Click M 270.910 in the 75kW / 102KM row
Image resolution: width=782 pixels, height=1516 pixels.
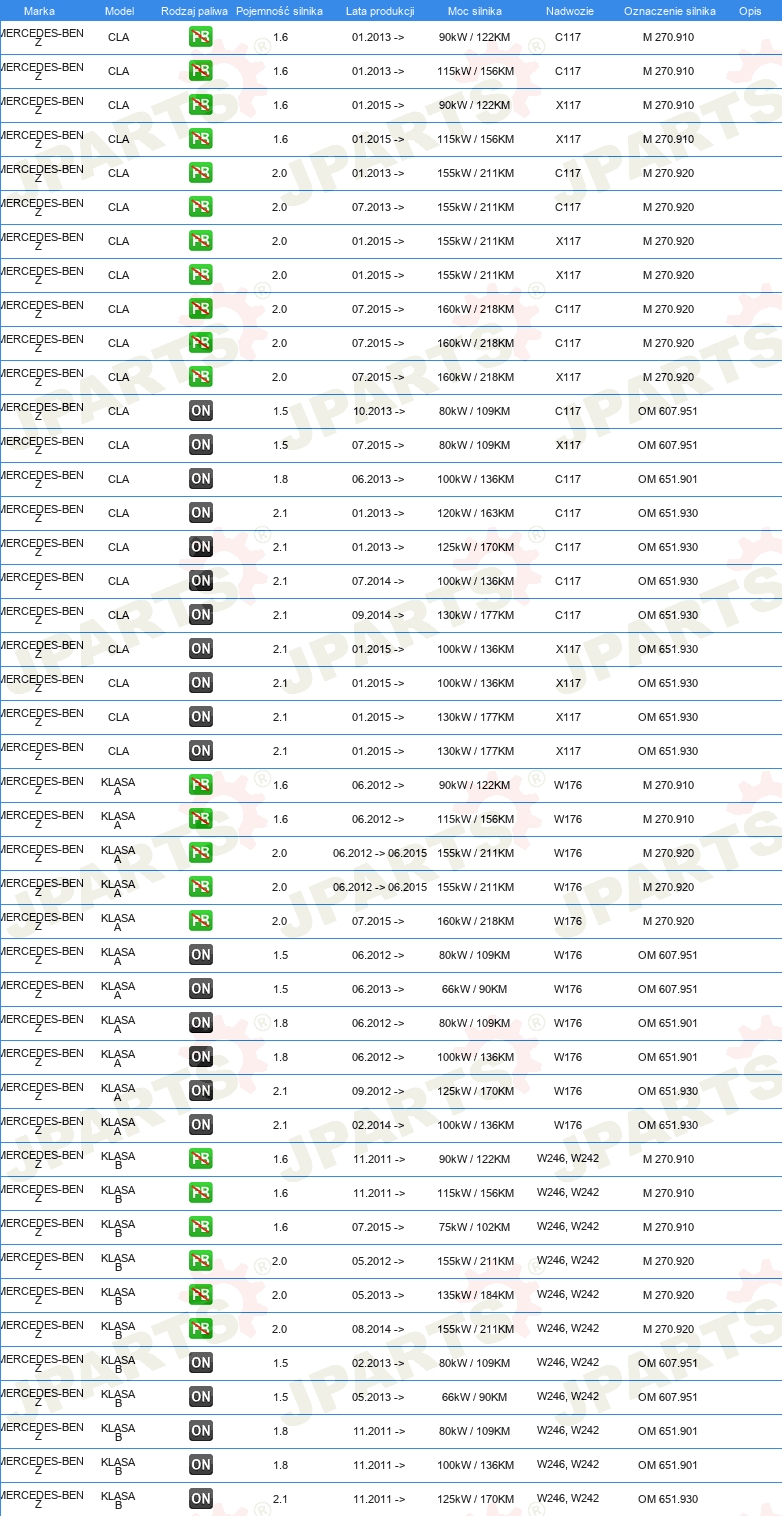[x=668, y=1227]
